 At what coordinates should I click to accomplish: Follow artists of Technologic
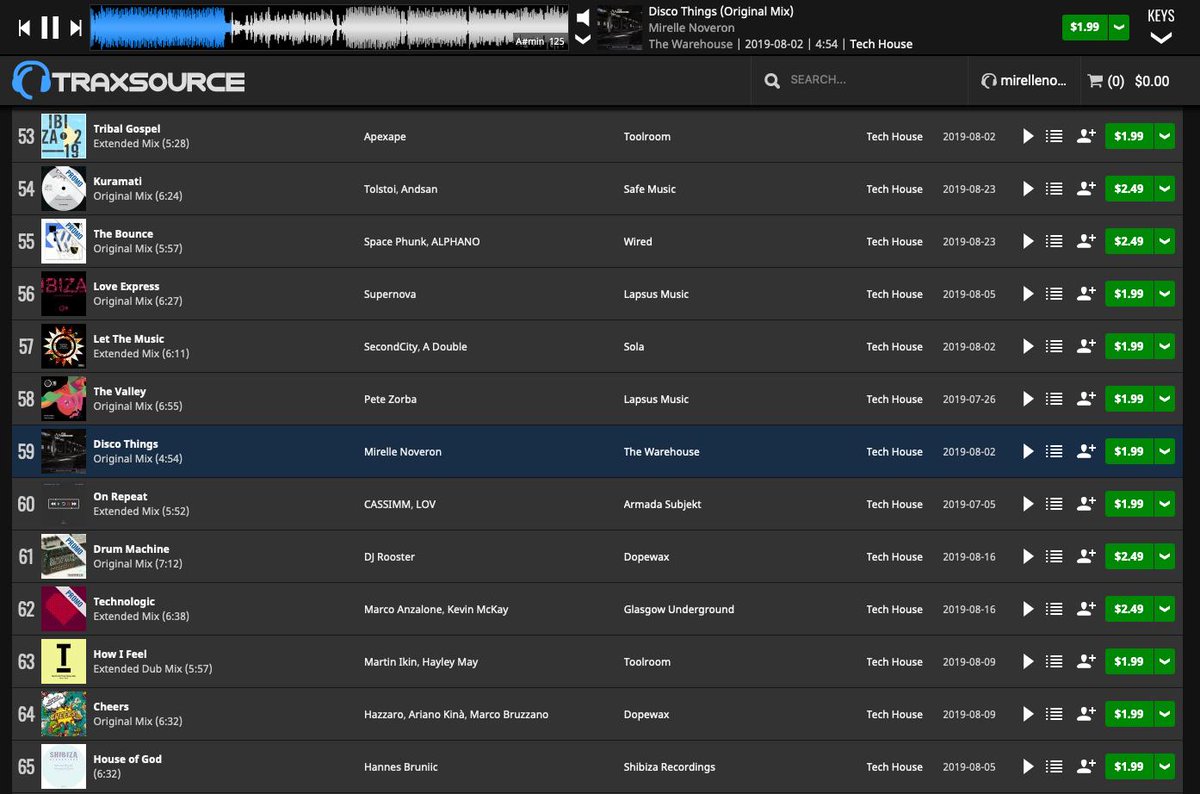1086,609
